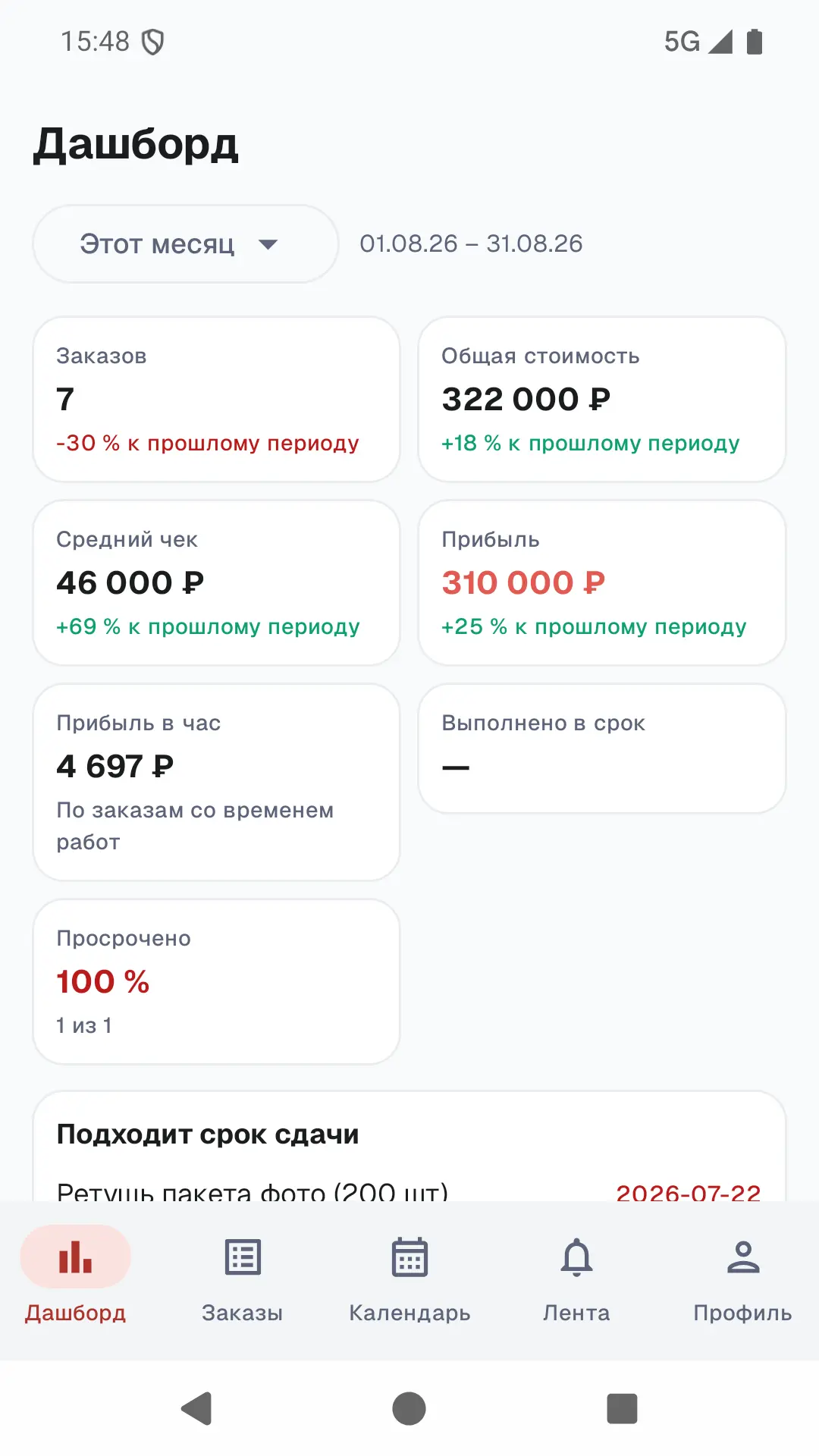Image resolution: width=819 pixels, height=1456 pixels.
Task: Open the Заказов 7 stat card
Action: pos(216,399)
